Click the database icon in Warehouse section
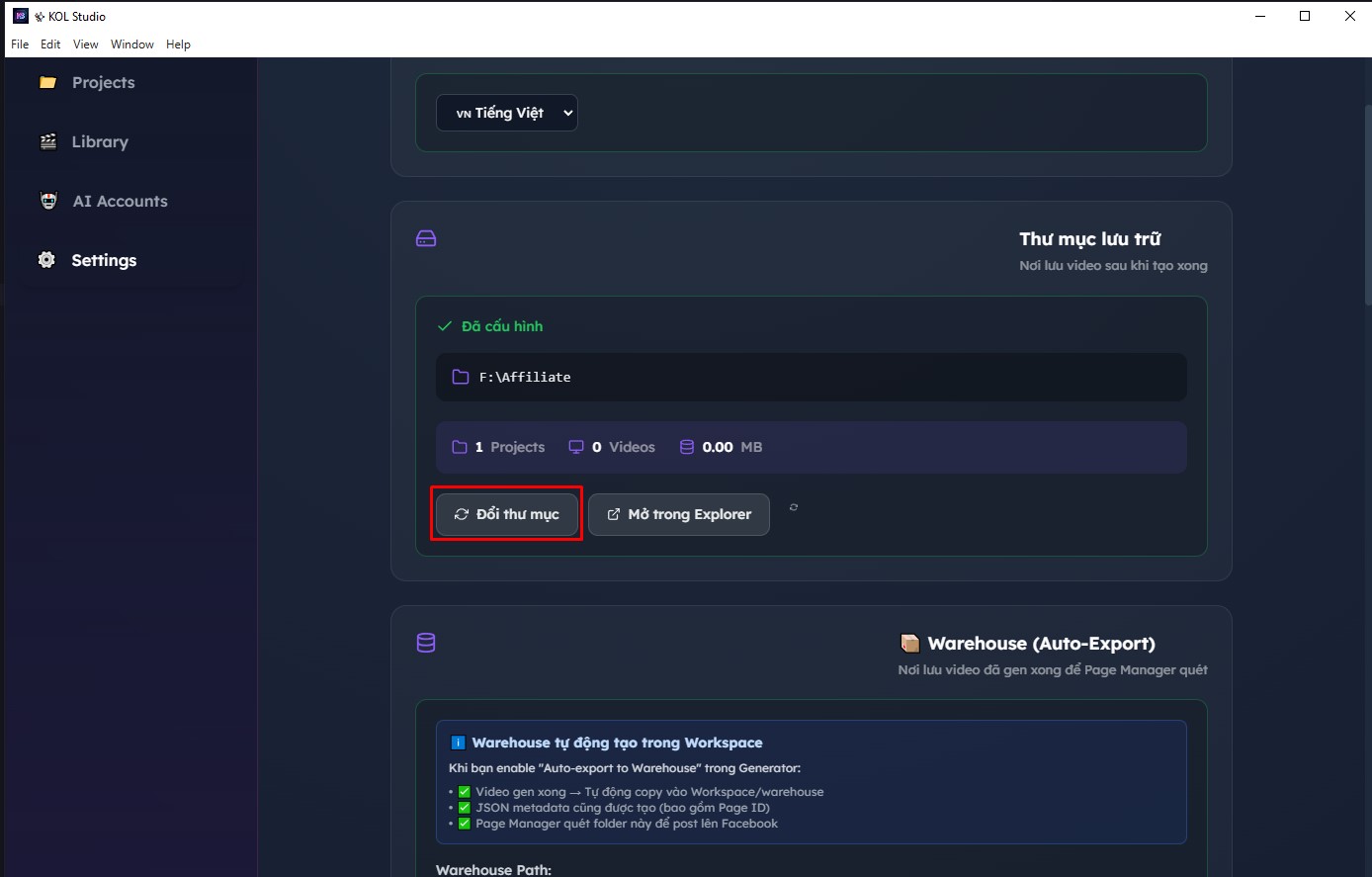This screenshot has height=877, width=1372. pyautogui.click(x=426, y=644)
